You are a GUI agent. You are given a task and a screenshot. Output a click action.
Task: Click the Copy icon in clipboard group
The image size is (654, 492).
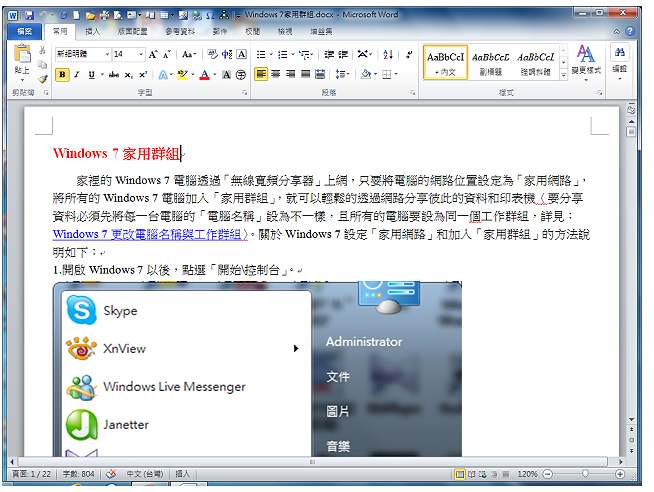coord(42,64)
